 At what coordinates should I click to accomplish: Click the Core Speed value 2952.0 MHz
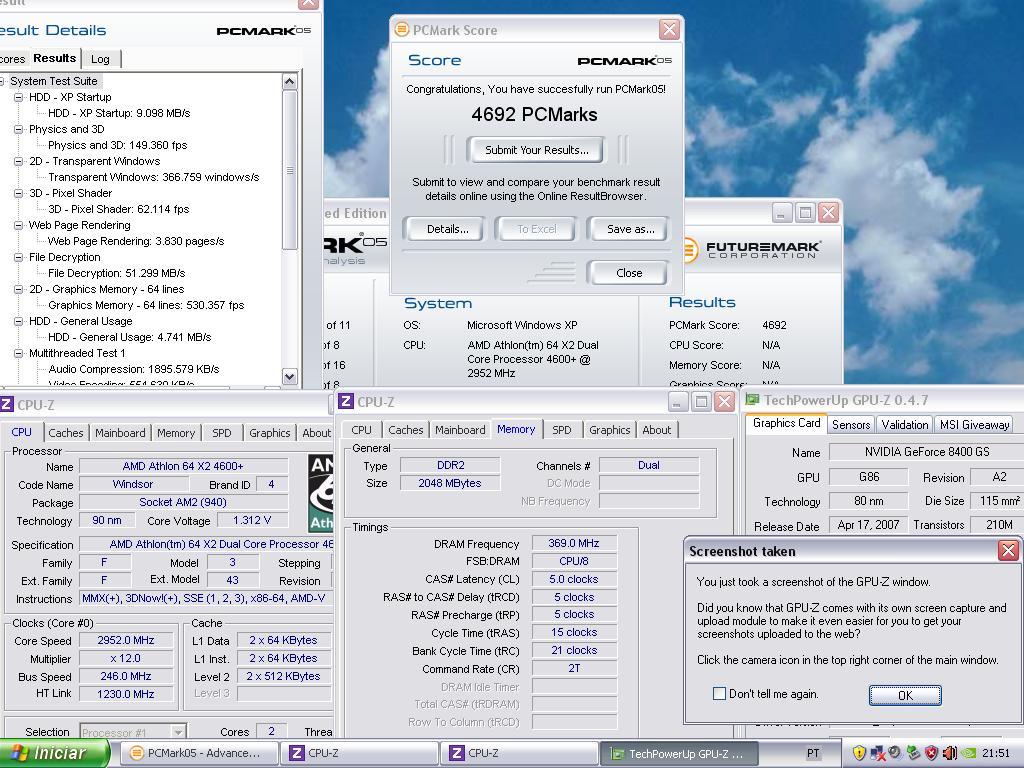pyautogui.click(x=126, y=640)
